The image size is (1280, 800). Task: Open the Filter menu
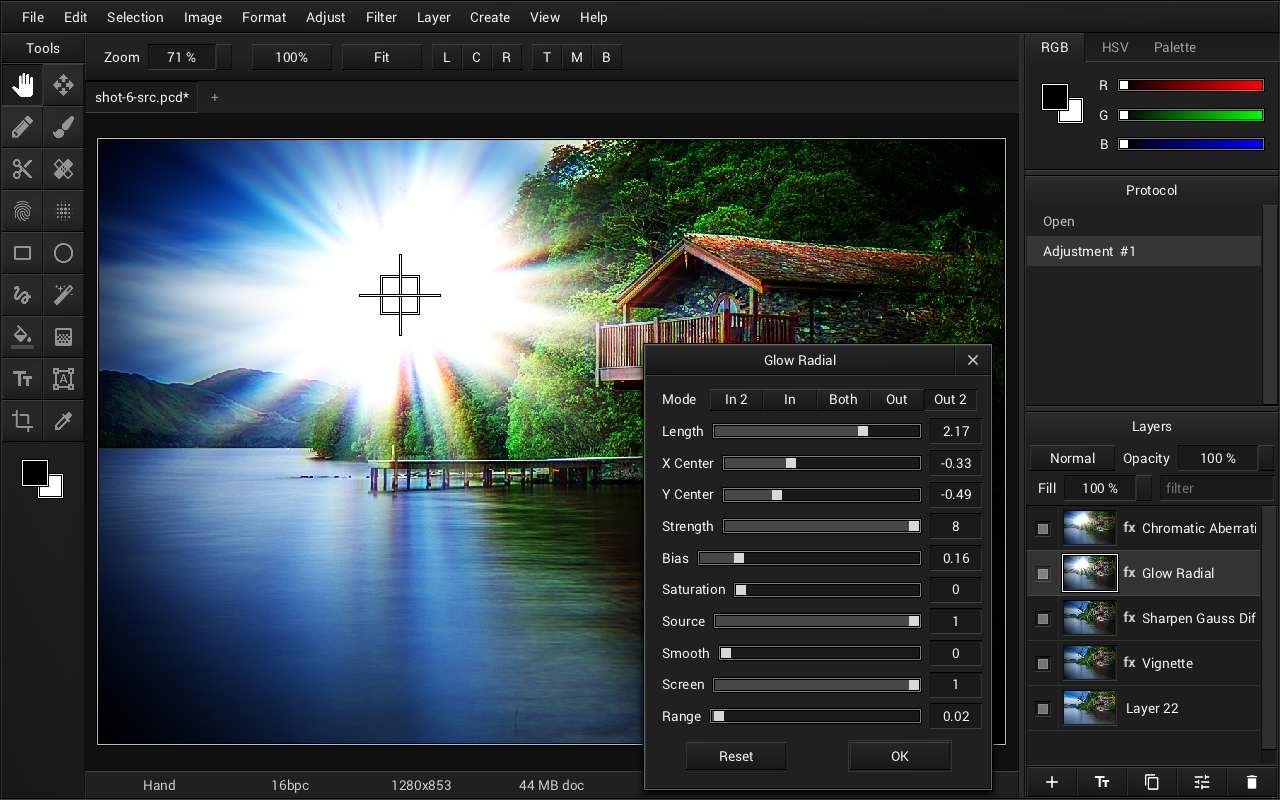tap(381, 17)
